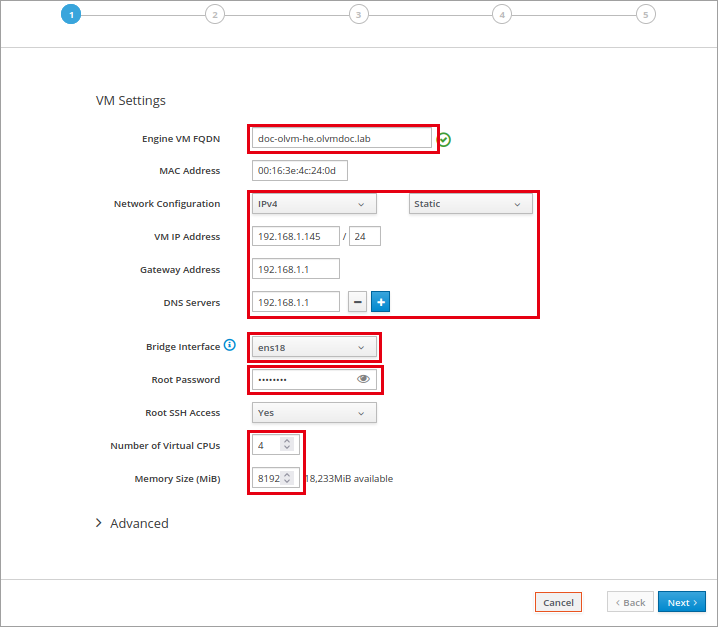This screenshot has width=718, height=627.
Task: Click the Cancel button
Action: (558, 602)
